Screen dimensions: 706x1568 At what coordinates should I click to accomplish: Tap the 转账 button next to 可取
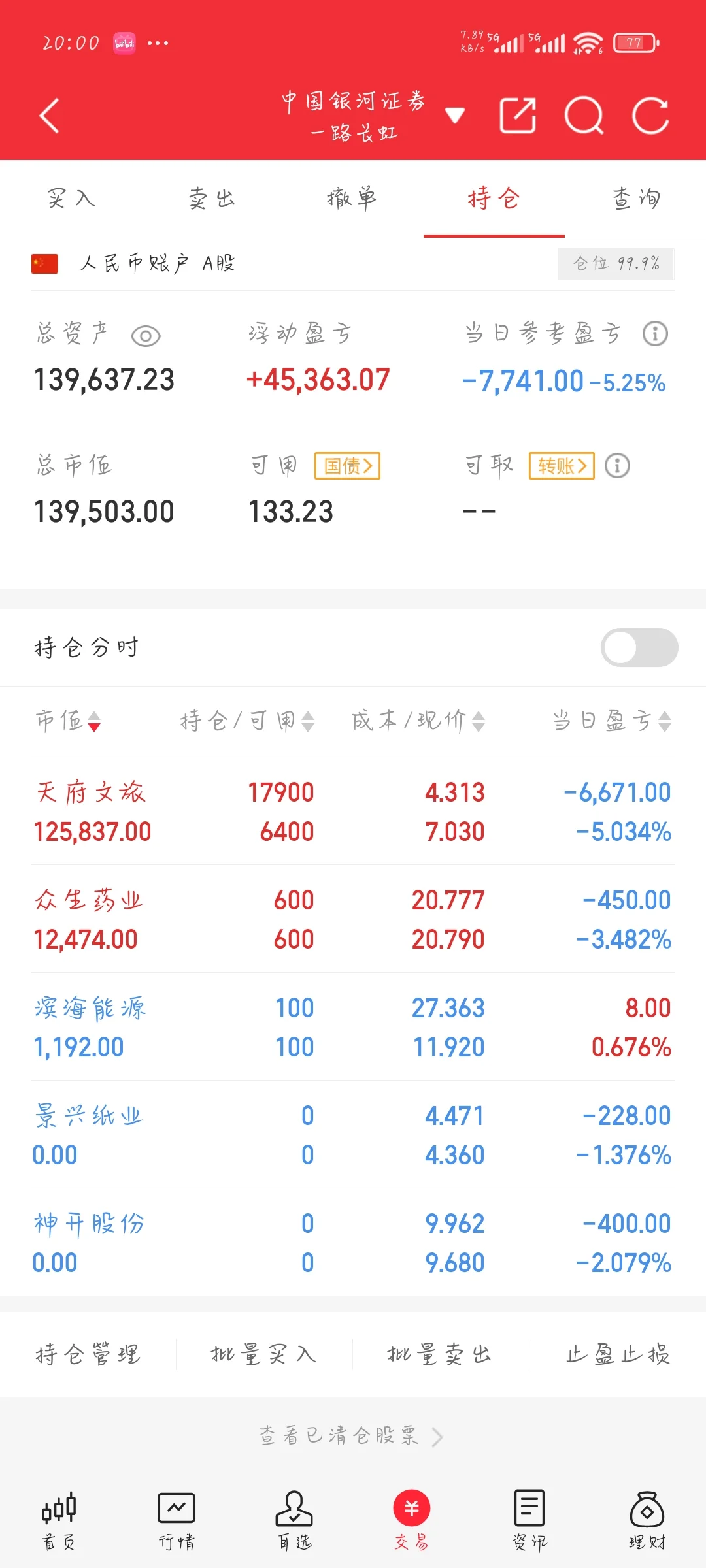[x=562, y=466]
